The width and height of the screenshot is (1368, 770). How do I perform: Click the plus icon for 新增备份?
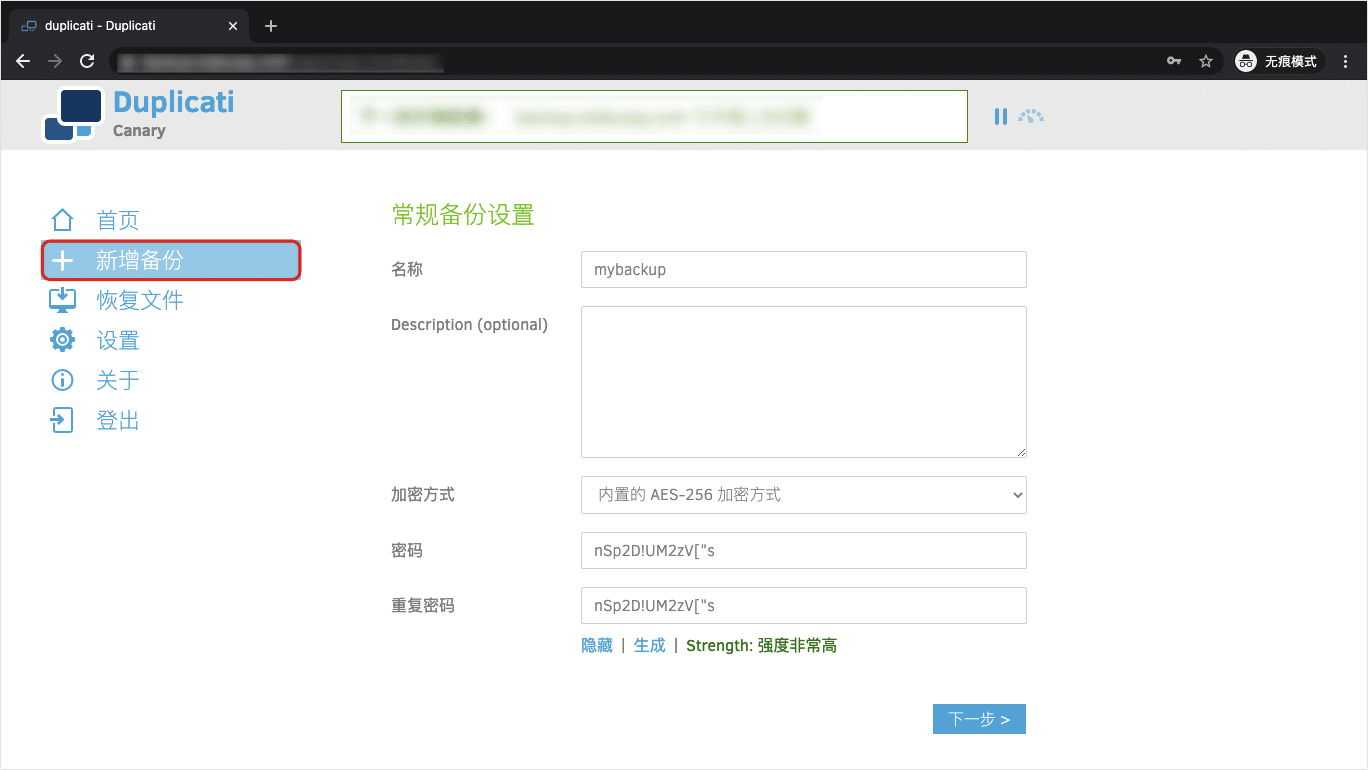coord(62,260)
